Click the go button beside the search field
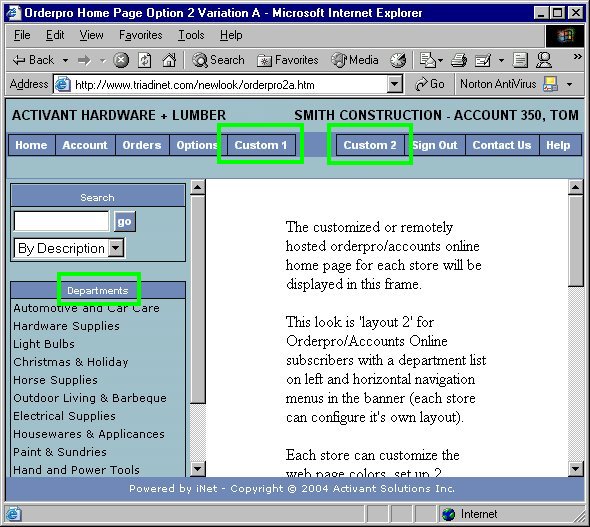The width and height of the screenshot is (590, 527). [x=125, y=222]
